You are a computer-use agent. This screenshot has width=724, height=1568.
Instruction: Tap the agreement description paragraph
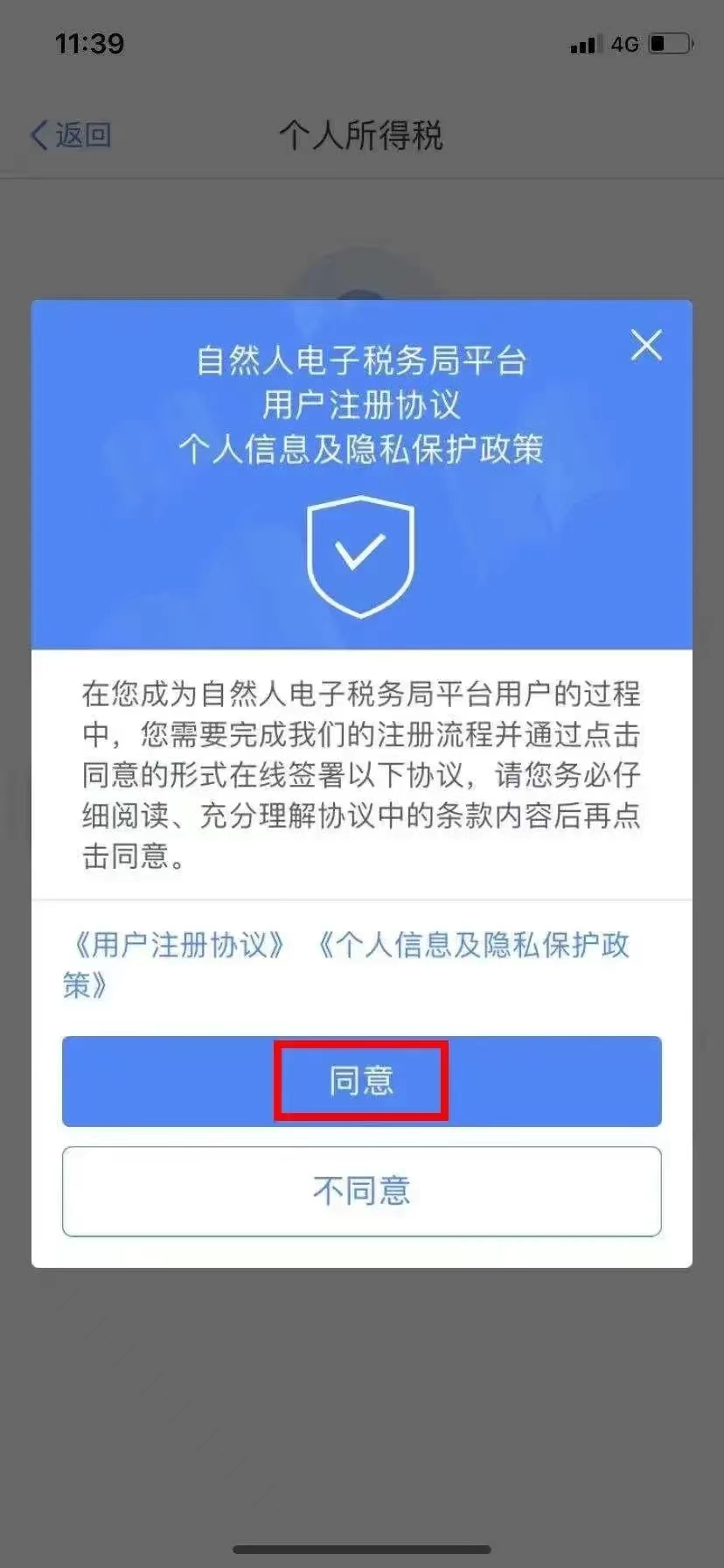coord(361,774)
